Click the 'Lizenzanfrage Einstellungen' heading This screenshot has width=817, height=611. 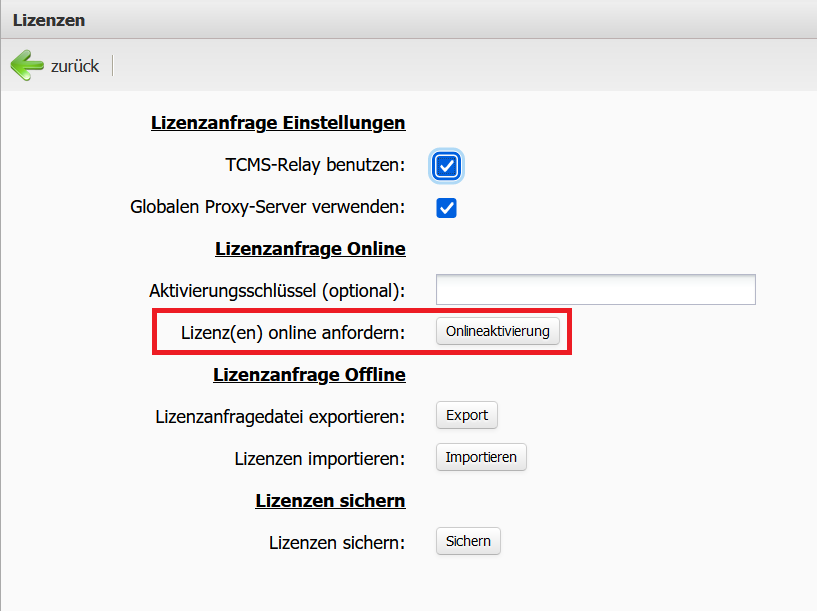point(278,123)
